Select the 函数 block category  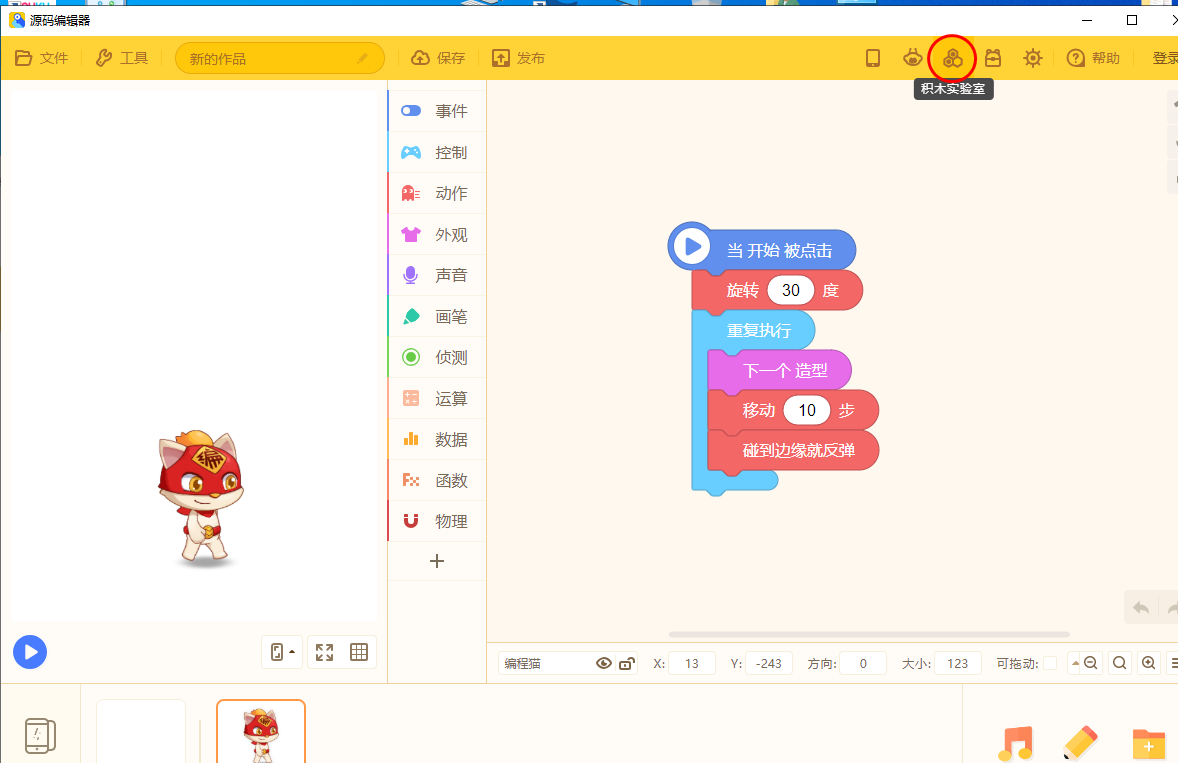437,480
